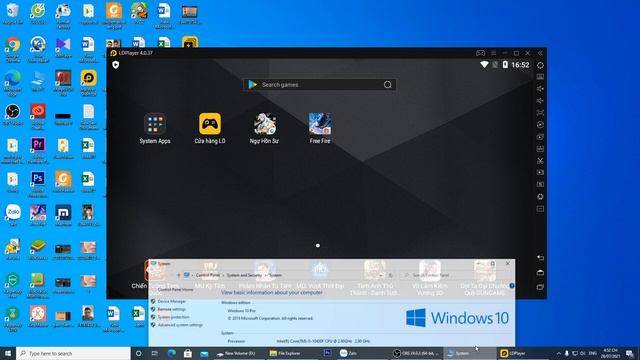Image resolution: width=640 pixels, height=360 pixels.
Task: Open Premiere Pro taskbar icon
Action: pos(327,353)
